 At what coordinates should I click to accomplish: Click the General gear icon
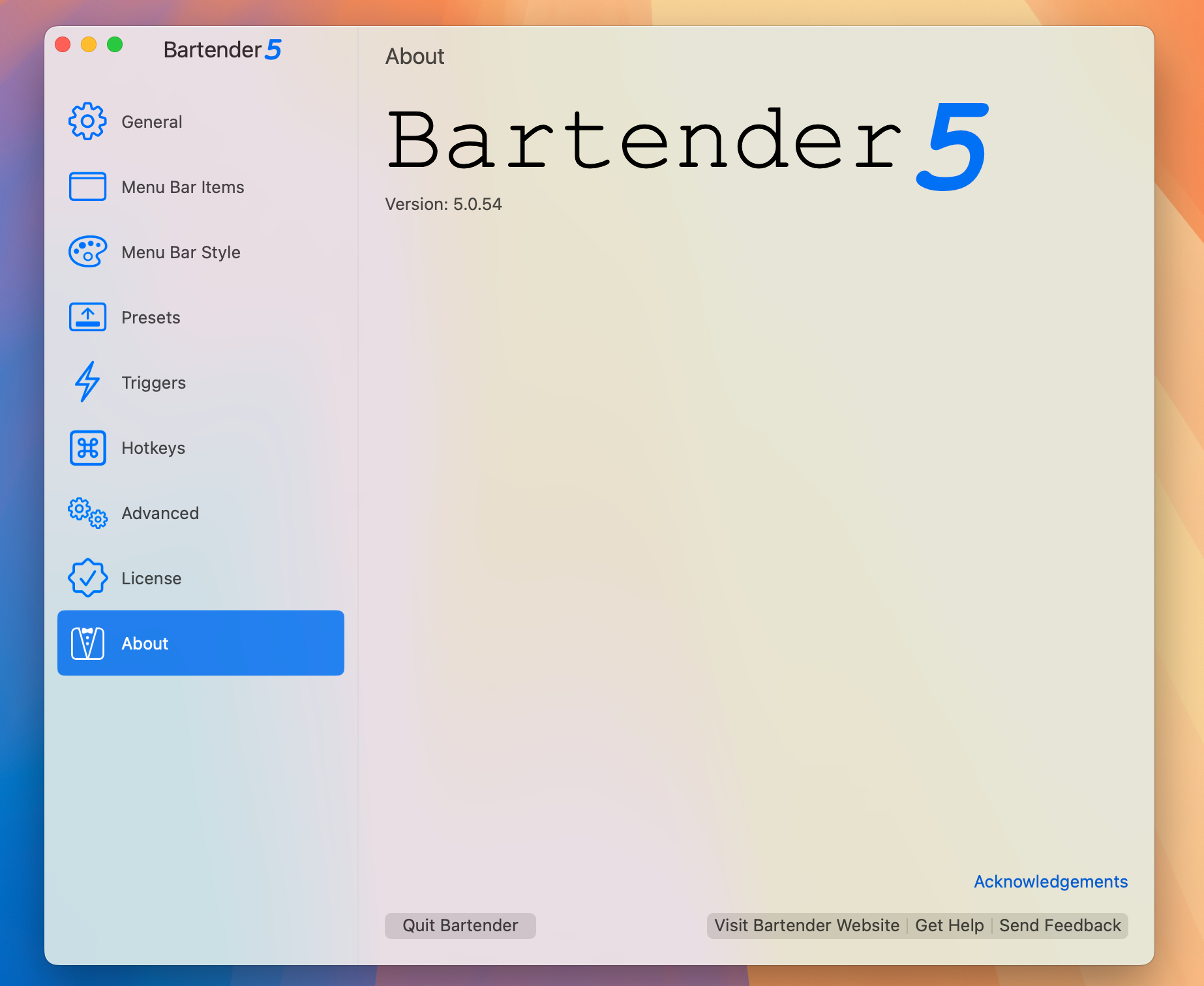(87, 121)
